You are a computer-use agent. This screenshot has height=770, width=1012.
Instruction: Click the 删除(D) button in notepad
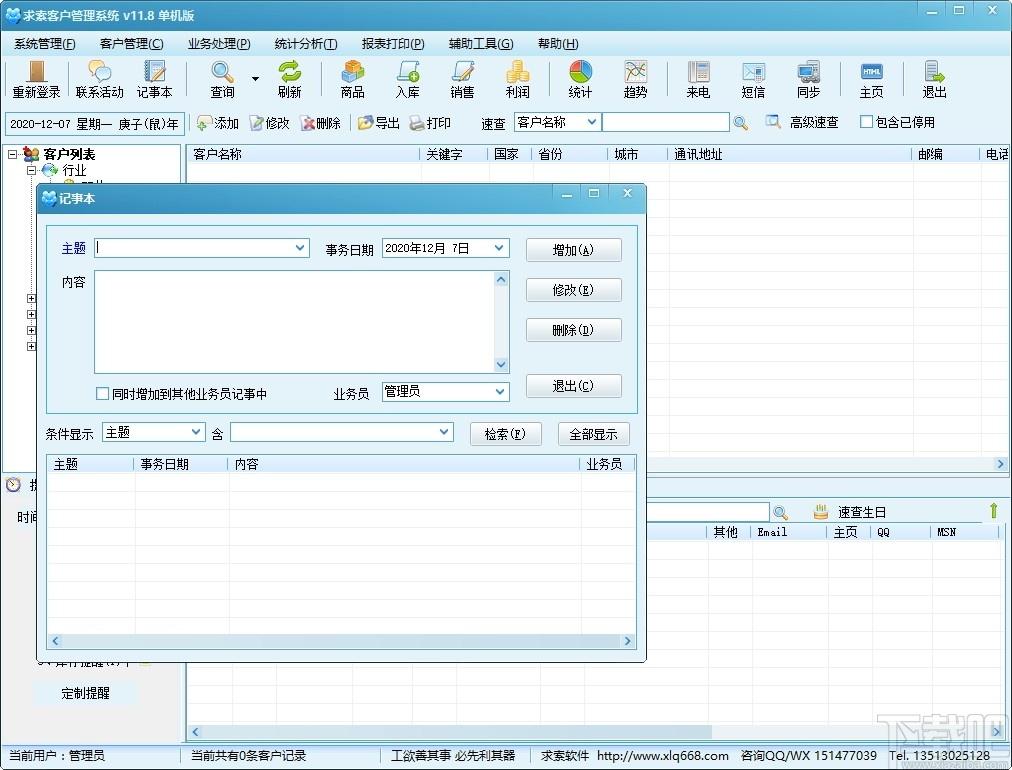pos(574,330)
